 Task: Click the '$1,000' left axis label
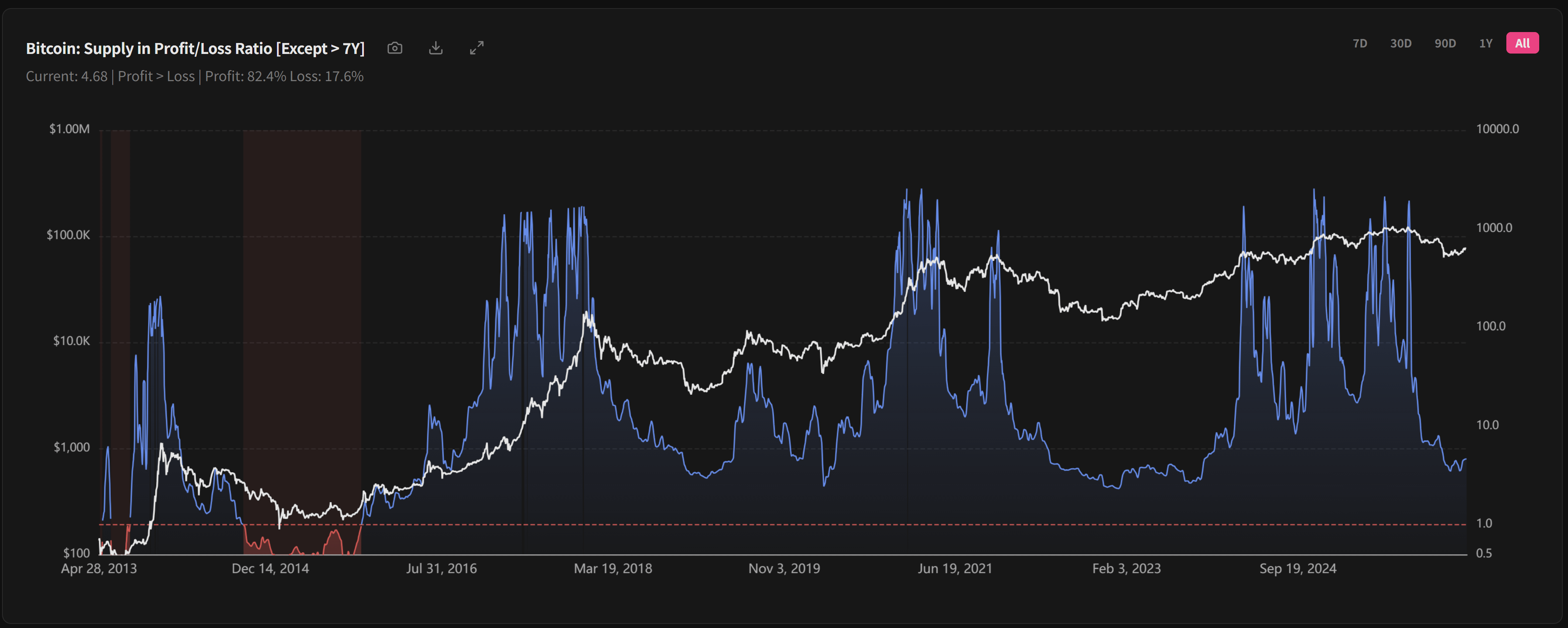coord(72,448)
